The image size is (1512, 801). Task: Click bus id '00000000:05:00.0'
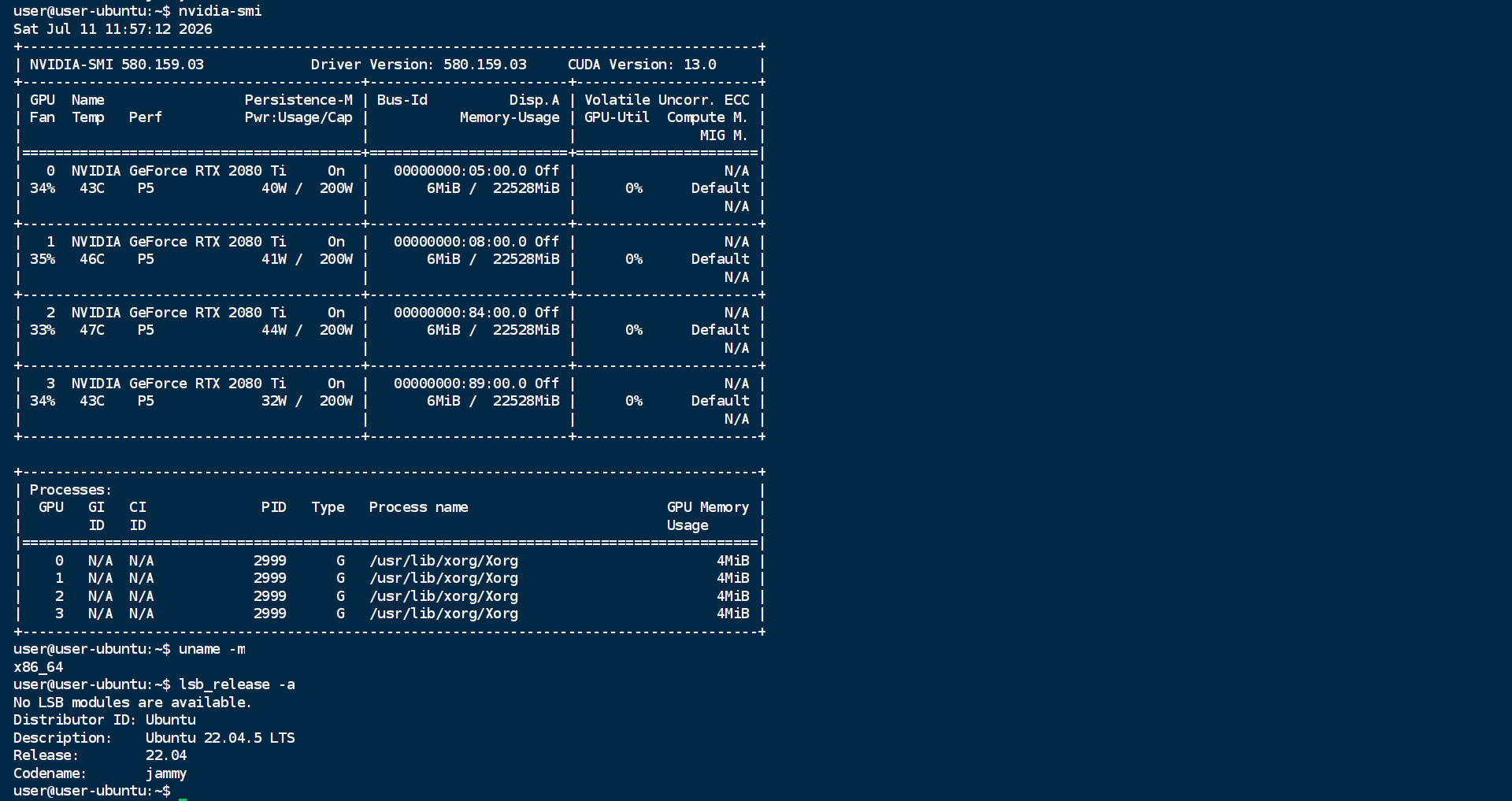pos(460,171)
